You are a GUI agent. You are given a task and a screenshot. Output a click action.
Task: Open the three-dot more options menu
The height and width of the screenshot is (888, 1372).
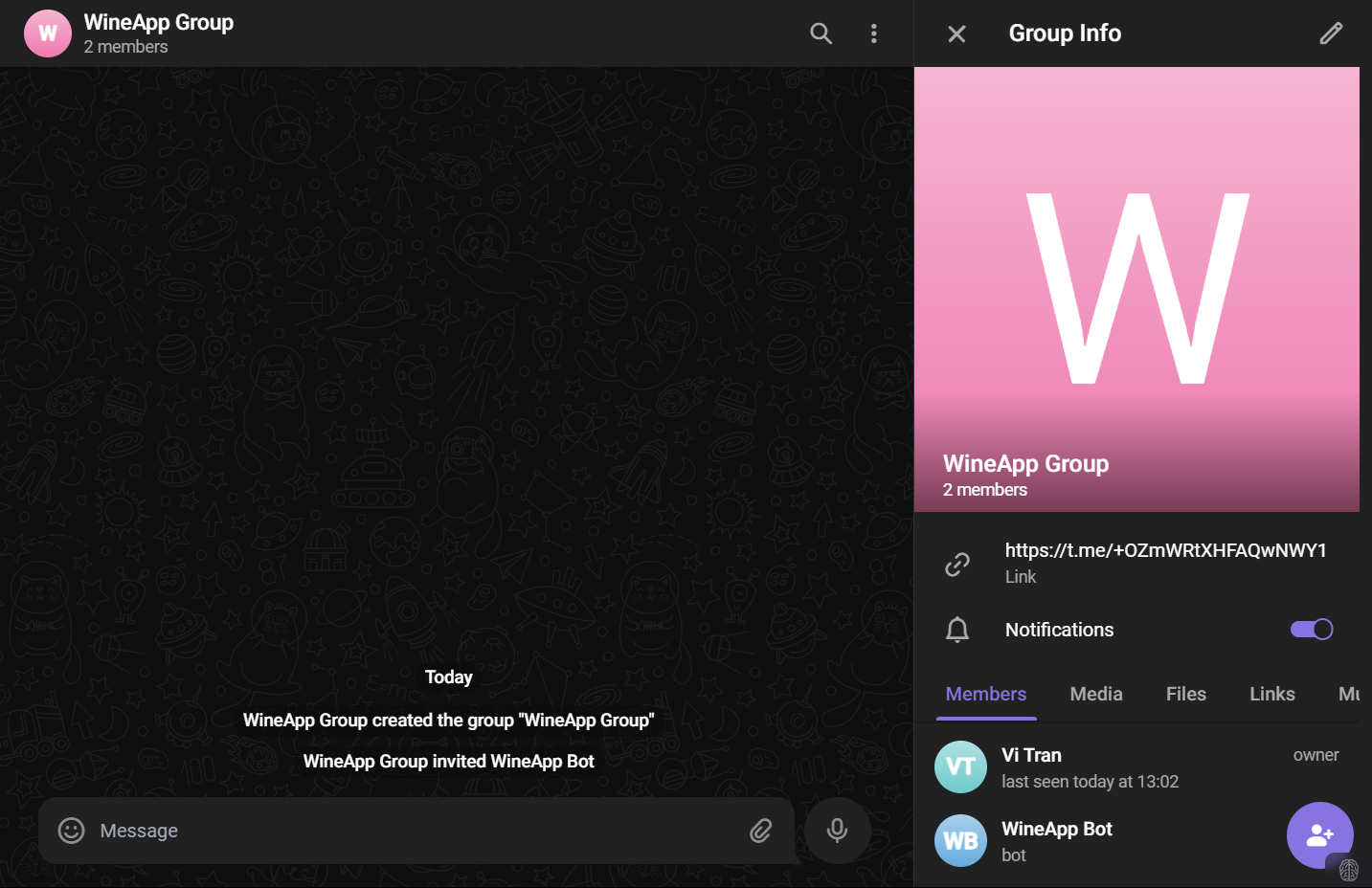tap(873, 33)
